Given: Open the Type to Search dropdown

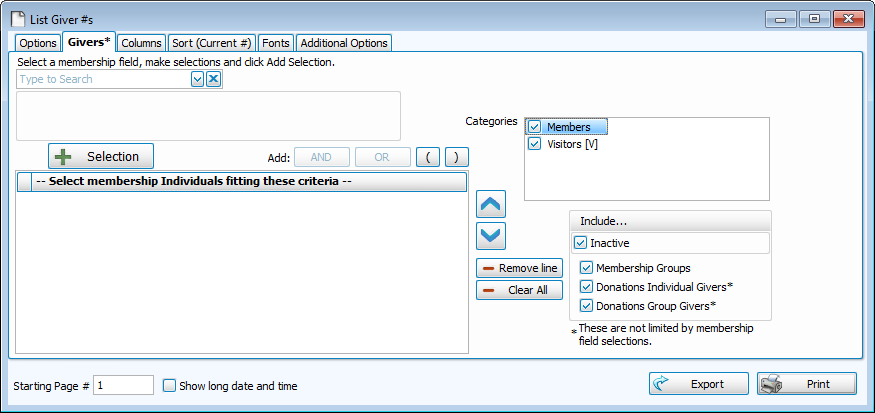Looking at the screenshot, I should tap(197, 80).
